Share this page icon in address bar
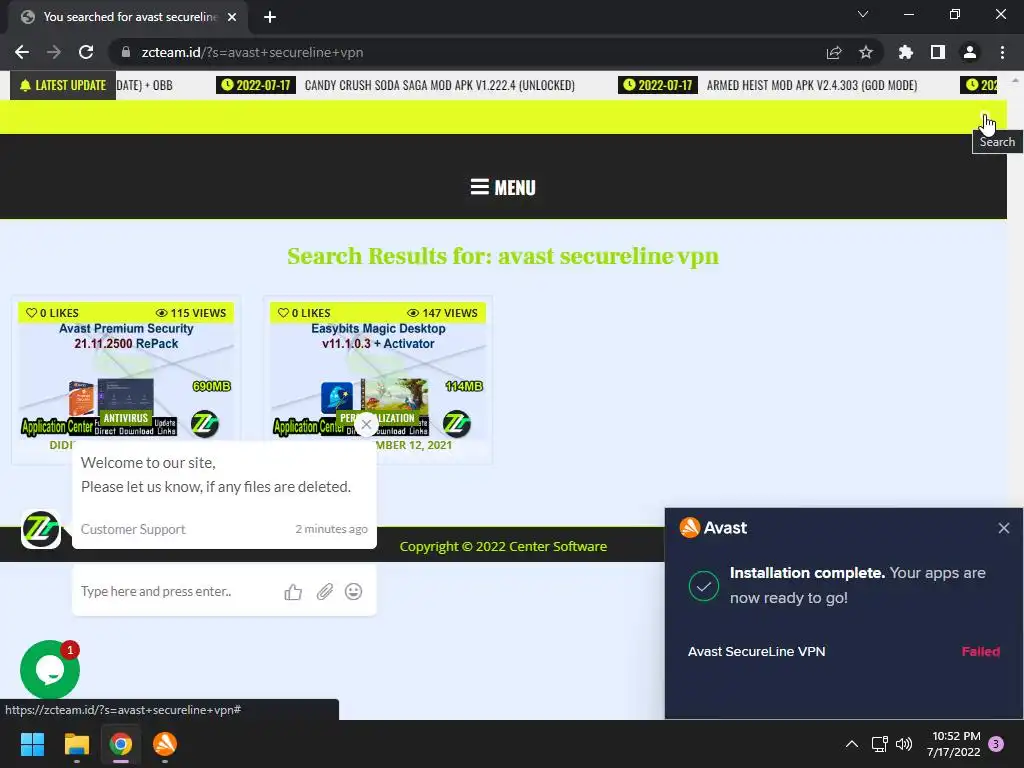This screenshot has width=1024, height=768. [834, 52]
